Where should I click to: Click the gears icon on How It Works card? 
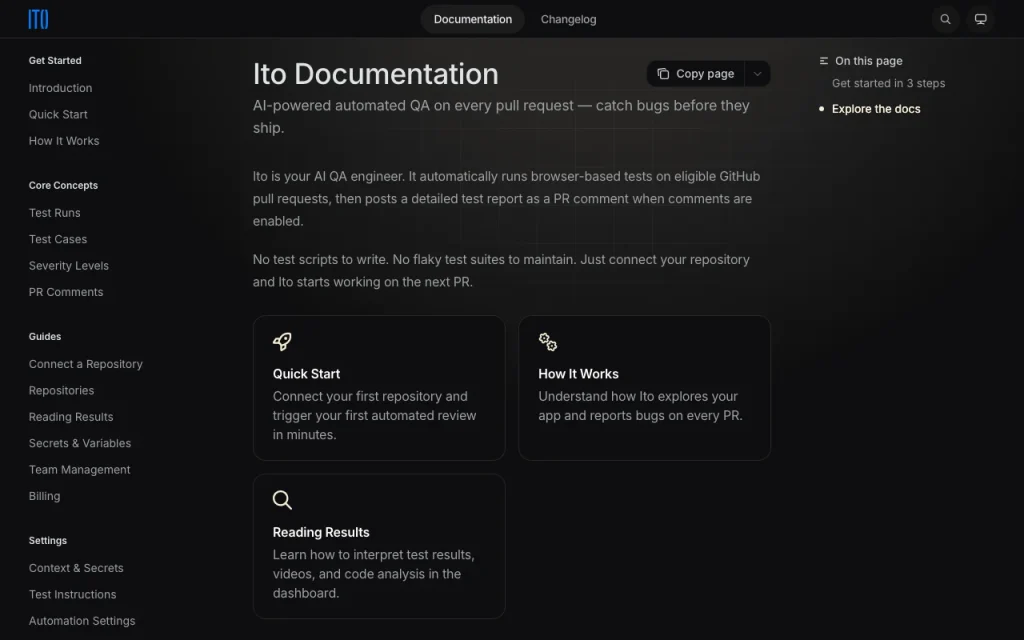548,341
